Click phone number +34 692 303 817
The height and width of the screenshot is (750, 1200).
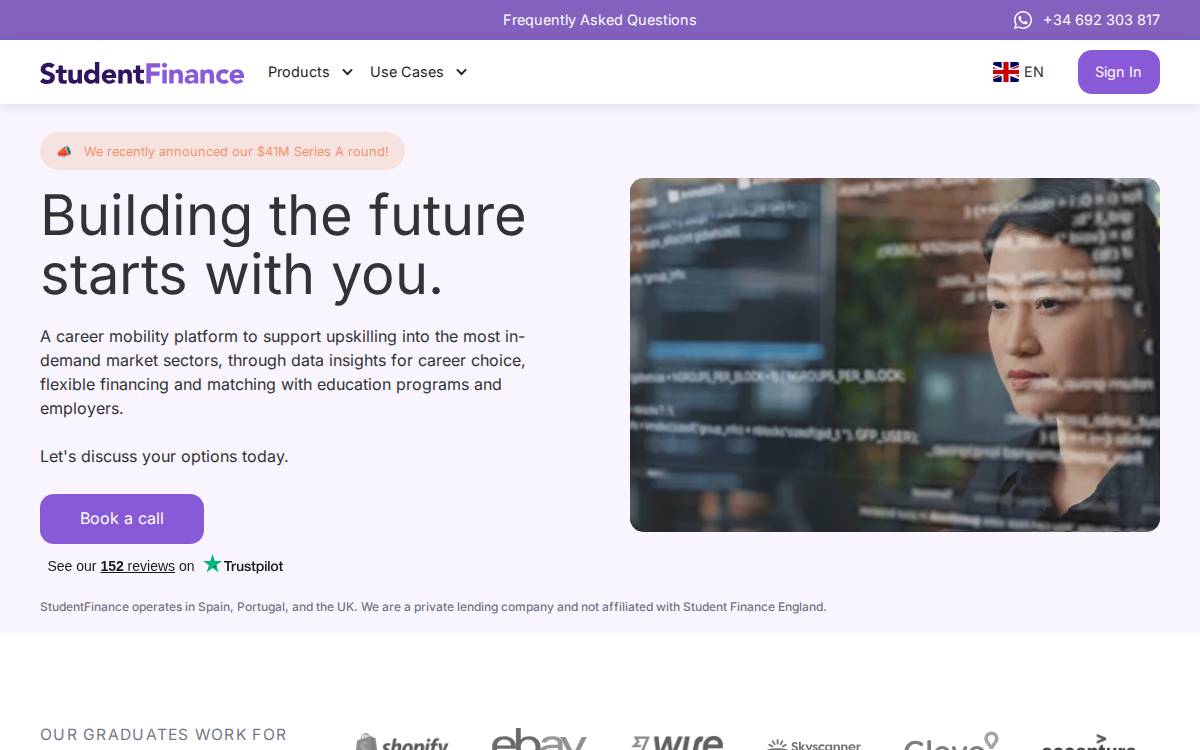(1101, 20)
